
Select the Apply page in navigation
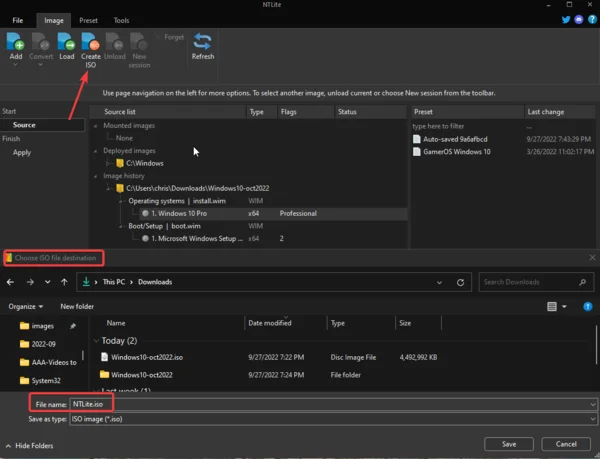click(22, 153)
